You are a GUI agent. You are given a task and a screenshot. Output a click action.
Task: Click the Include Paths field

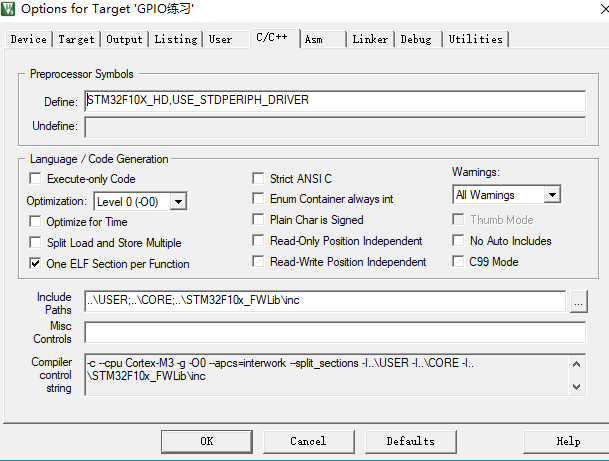pos(325,301)
